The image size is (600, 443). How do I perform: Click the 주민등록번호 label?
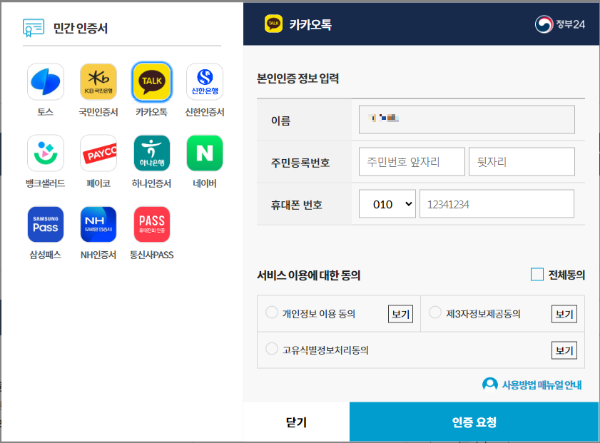click(300, 163)
